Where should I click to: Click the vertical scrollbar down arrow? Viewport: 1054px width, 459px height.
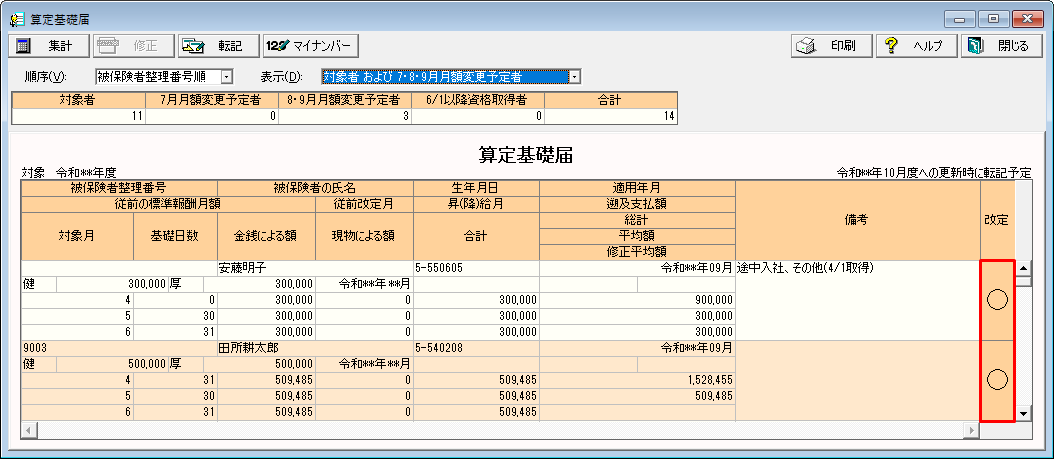click(x=1023, y=413)
